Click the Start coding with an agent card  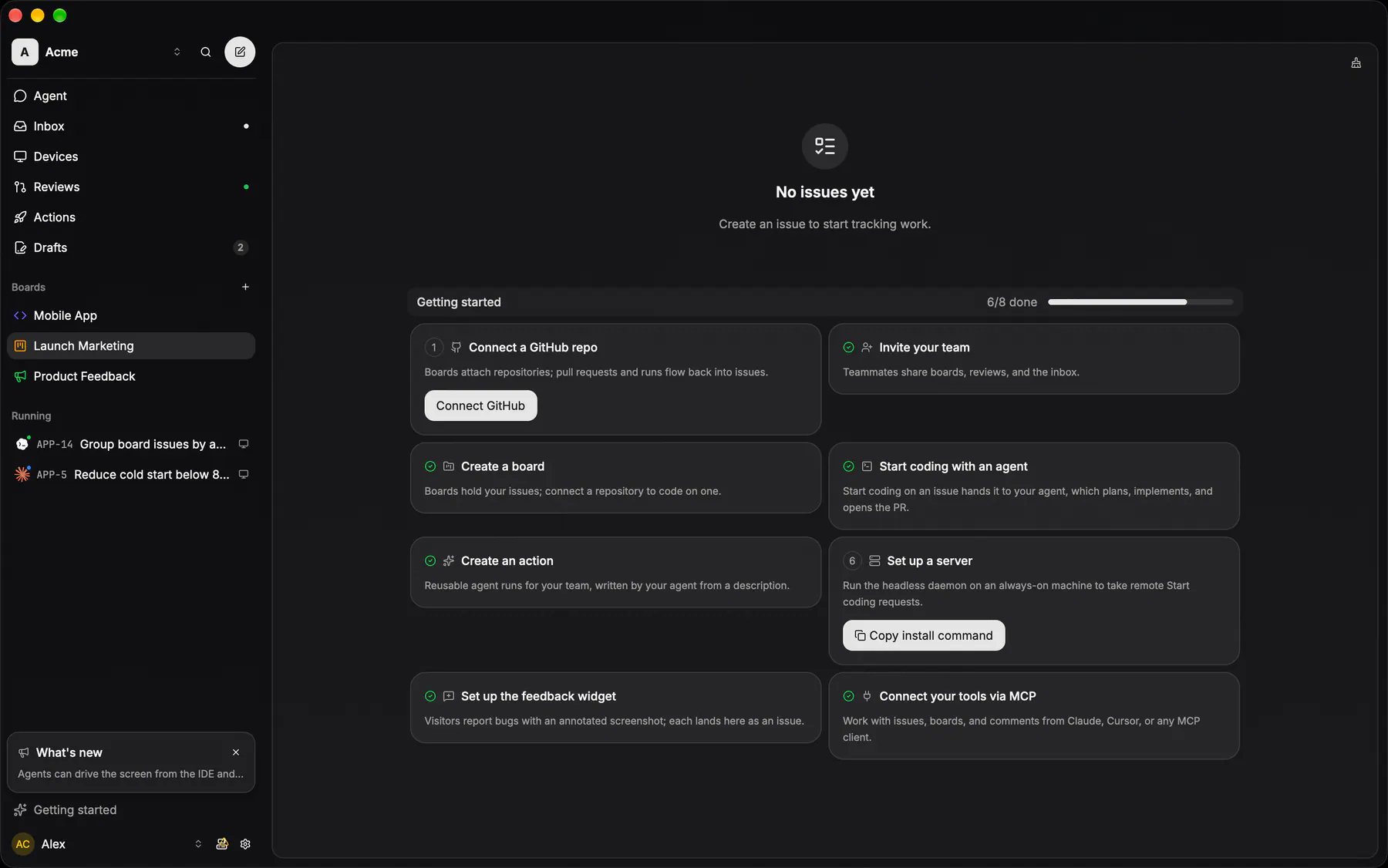[1034, 486]
